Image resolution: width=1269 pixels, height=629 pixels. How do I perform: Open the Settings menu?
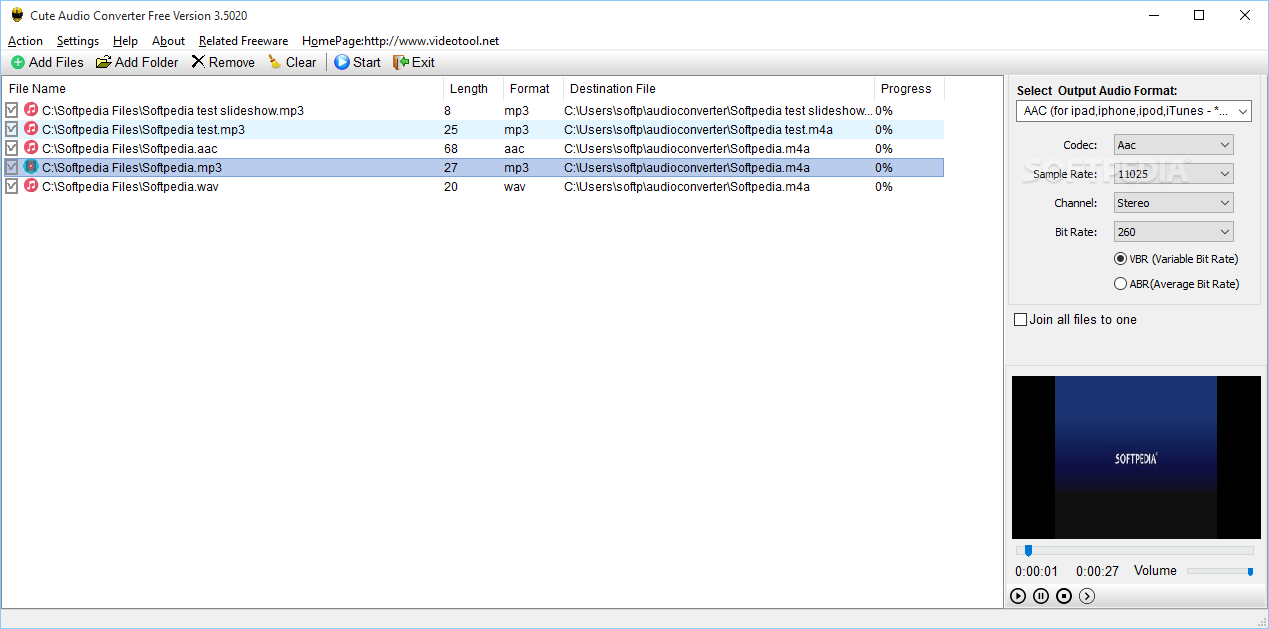pyautogui.click(x=78, y=41)
